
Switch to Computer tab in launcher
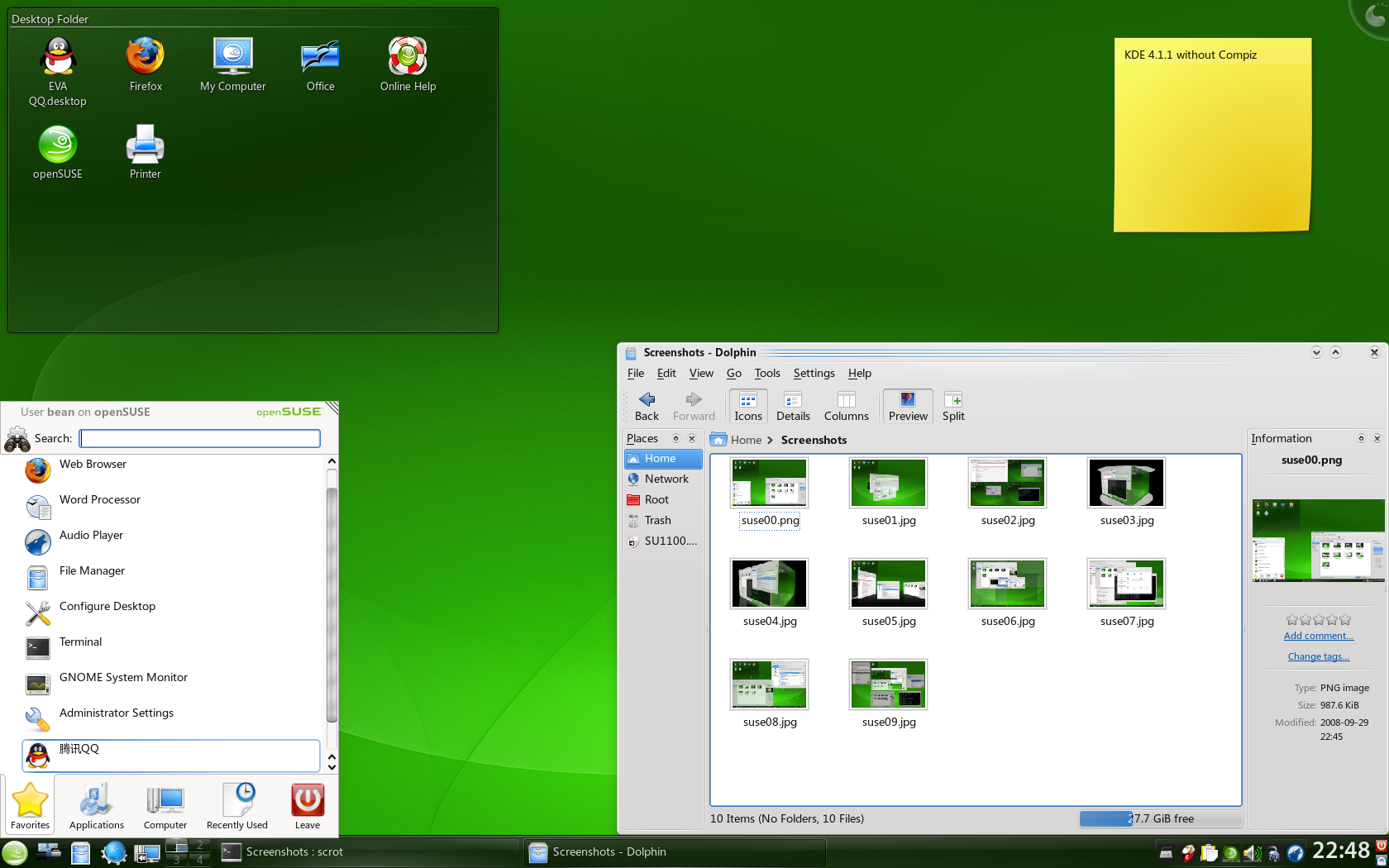[165, 806]
